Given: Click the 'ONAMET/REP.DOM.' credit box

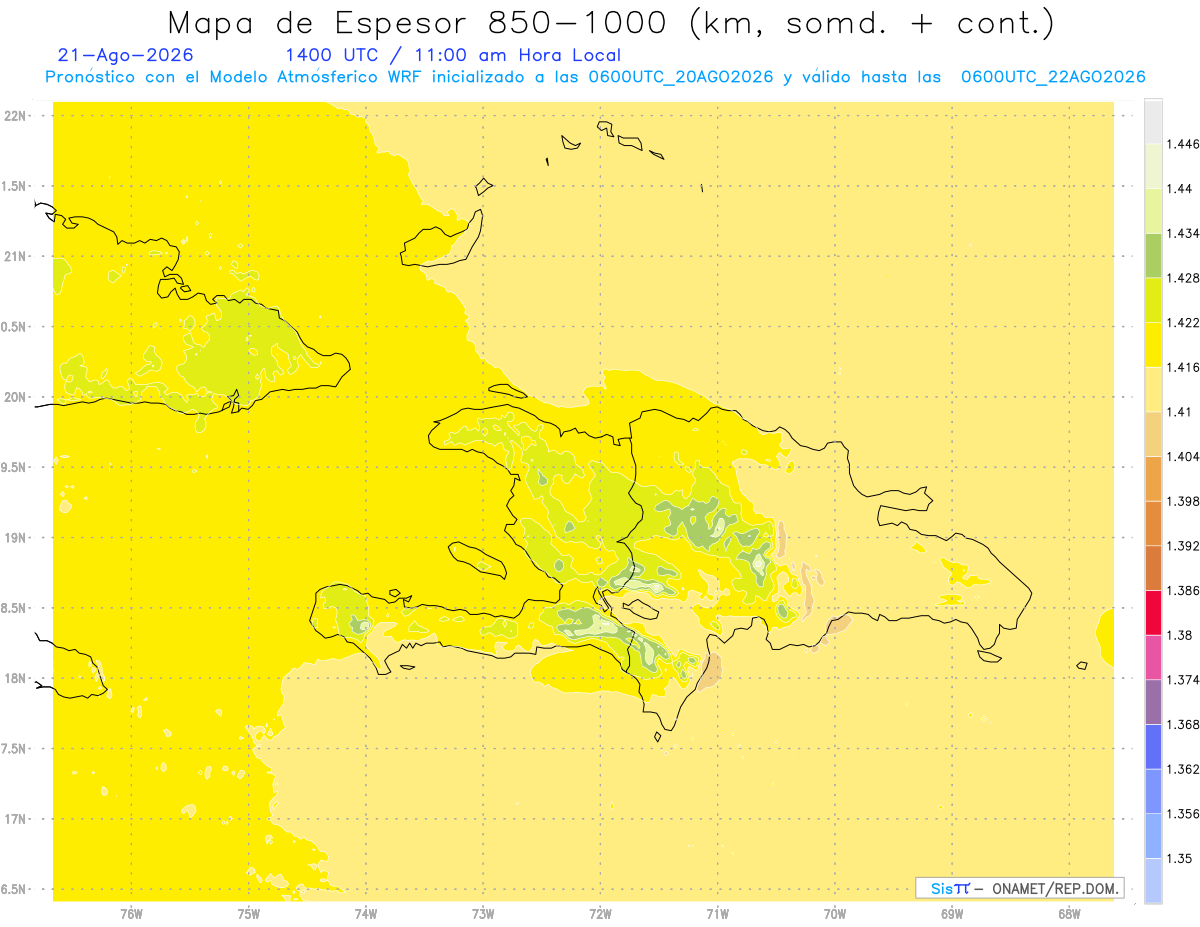Looking at the screenshot, I should point(1020,888).
